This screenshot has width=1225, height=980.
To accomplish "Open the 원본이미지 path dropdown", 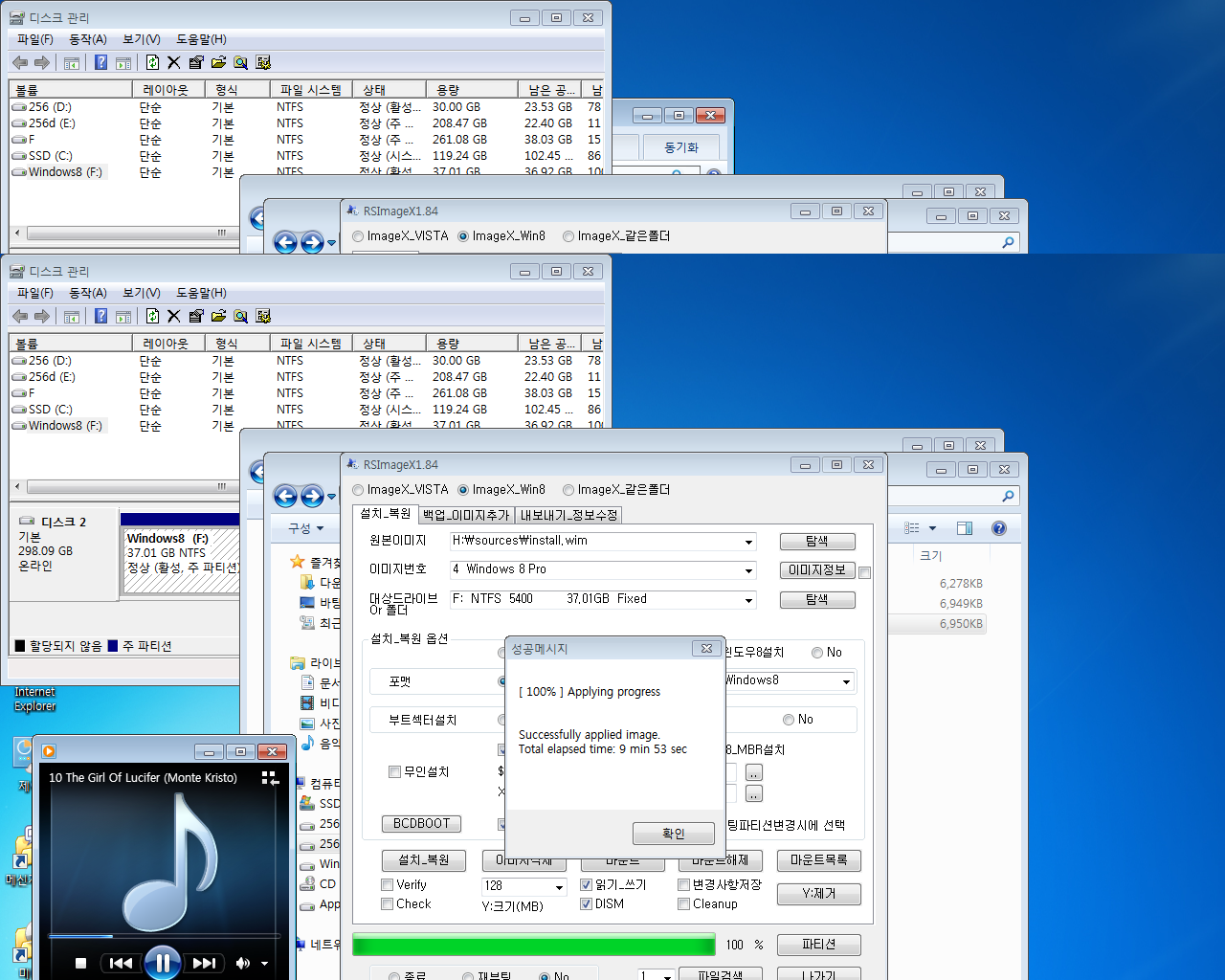I will [x=748, y=542].
